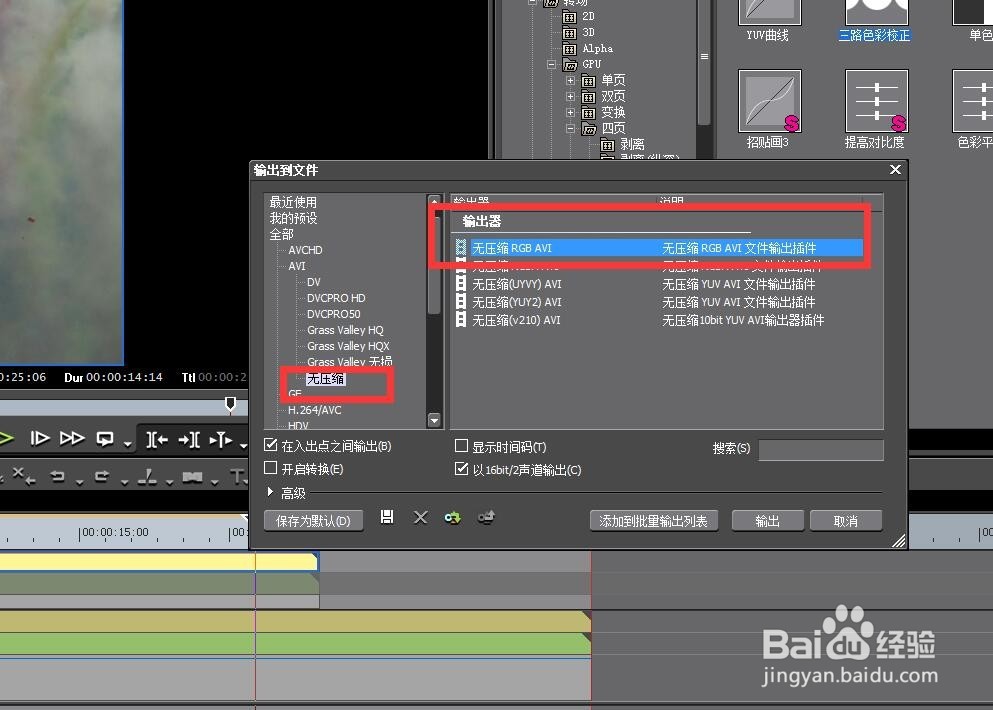Image resolution: width=993 pixels, height=710 pixels.
Task: Click the 输出 export button
Action: coord(767,521)
